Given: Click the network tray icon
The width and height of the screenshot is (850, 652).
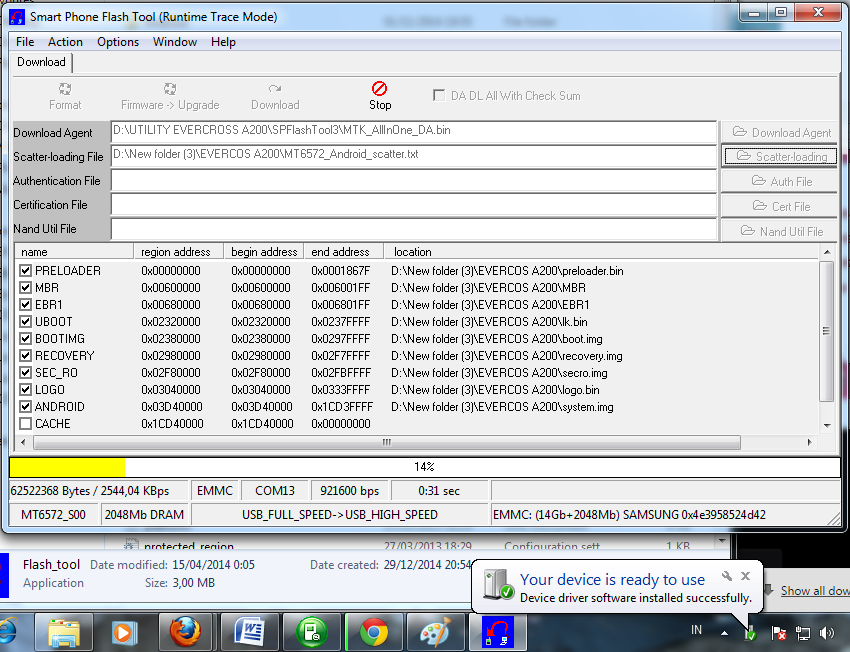Looking at the screenshot, I should [x=803, y=632].
